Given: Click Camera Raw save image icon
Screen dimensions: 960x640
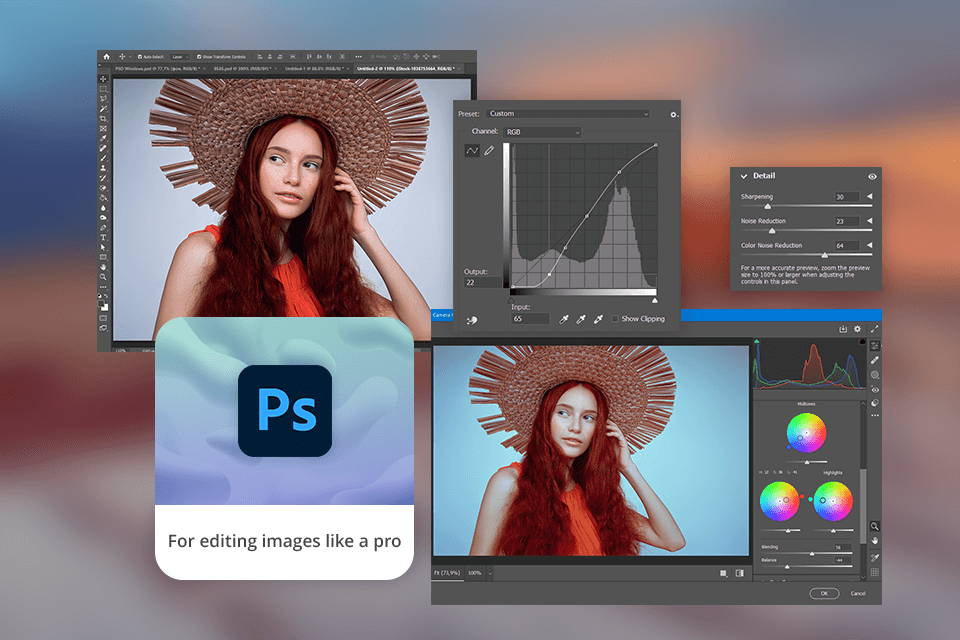Looking at the screenshot, I should tap(842, 329).
